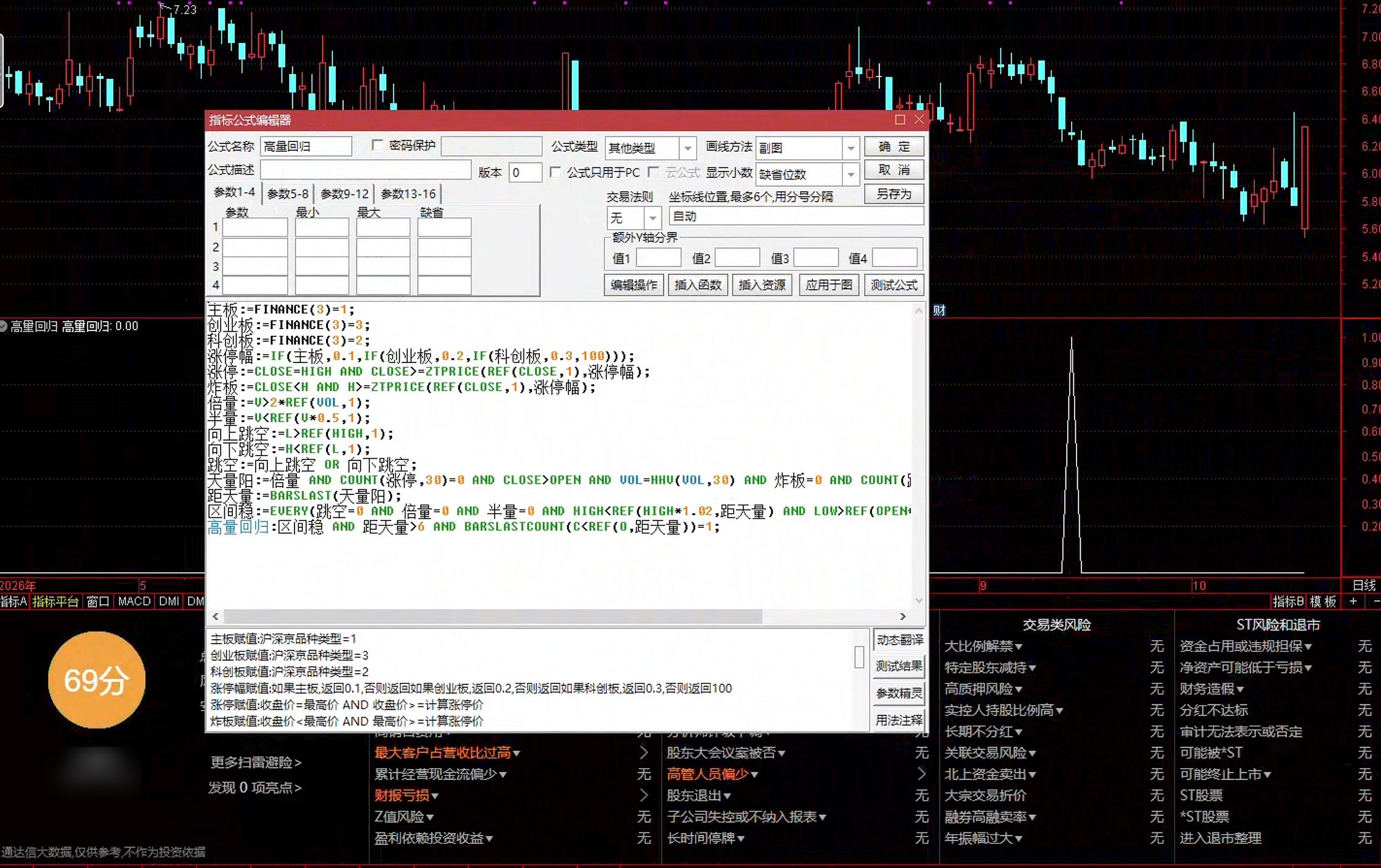The width and height of the screenshot is (1381, 868).
Task: Click the 值1 input field
Action: 658,258
